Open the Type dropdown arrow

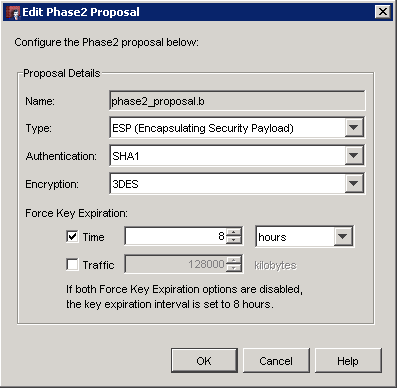point(353,127)
